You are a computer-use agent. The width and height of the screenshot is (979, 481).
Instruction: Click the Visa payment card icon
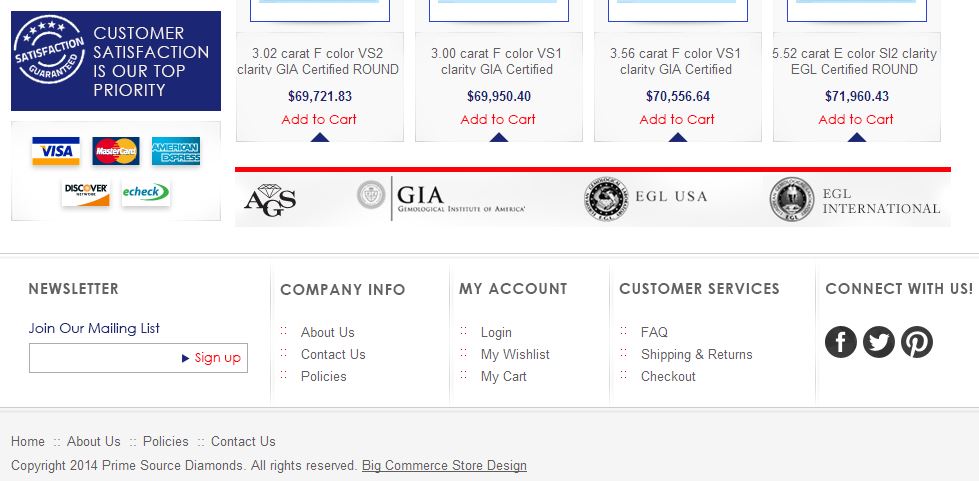point(55,151)
